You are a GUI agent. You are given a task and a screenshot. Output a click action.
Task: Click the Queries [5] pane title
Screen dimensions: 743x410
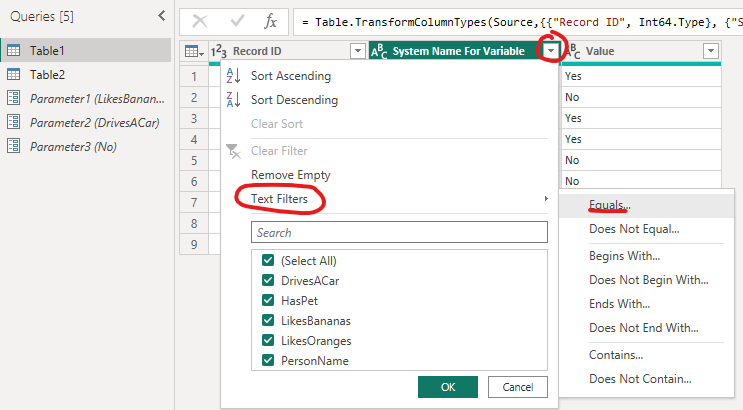pyautogui.click(x=42, y=17)
